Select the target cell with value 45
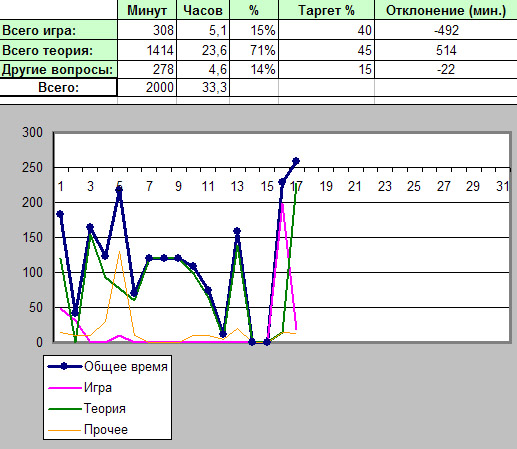517x449 pixels. pyautogui.click(x=326, y=50)
